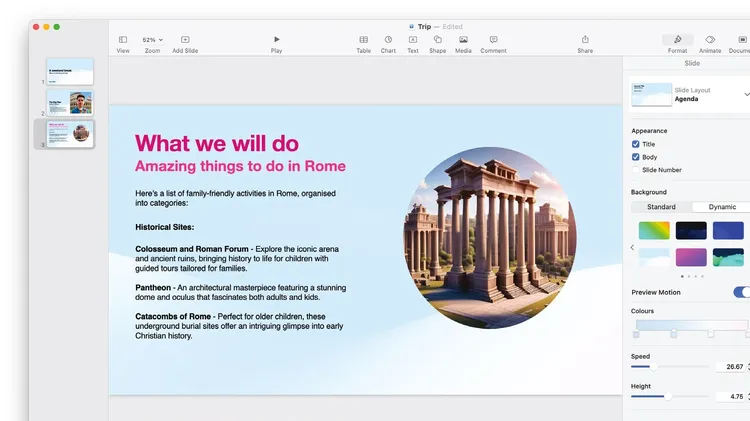Viewport: 750px width, 421px height.
Task: Open the Zoom percentage dropdown
Action: 152,40
